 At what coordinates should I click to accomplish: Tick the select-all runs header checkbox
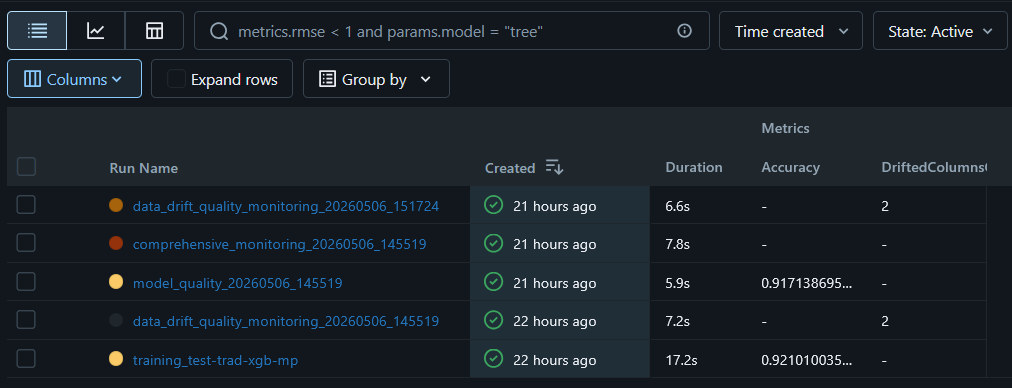26,167
